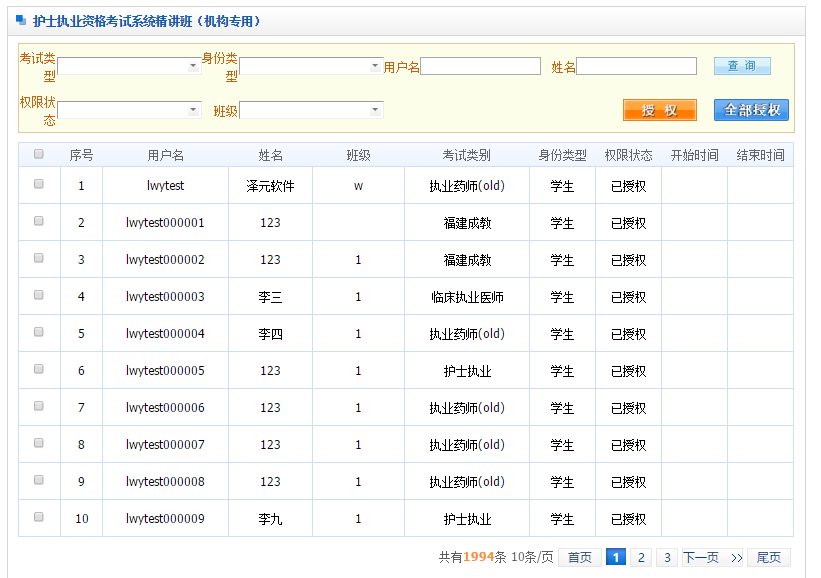Open the 权限状态 dropdown
The image size is (821, 578).
click(x=130, y=110)
